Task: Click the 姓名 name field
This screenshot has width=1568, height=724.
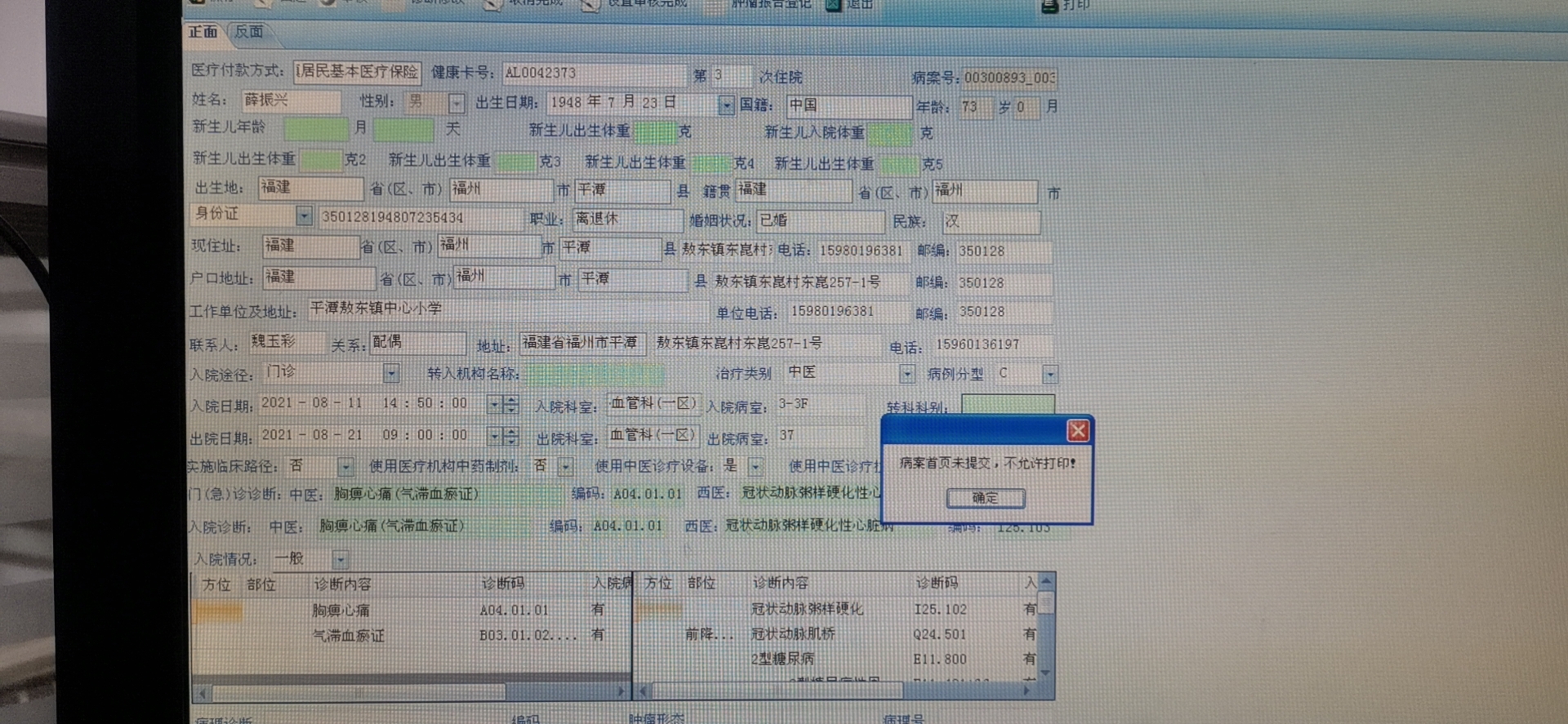Action: (x=290, y=100)
